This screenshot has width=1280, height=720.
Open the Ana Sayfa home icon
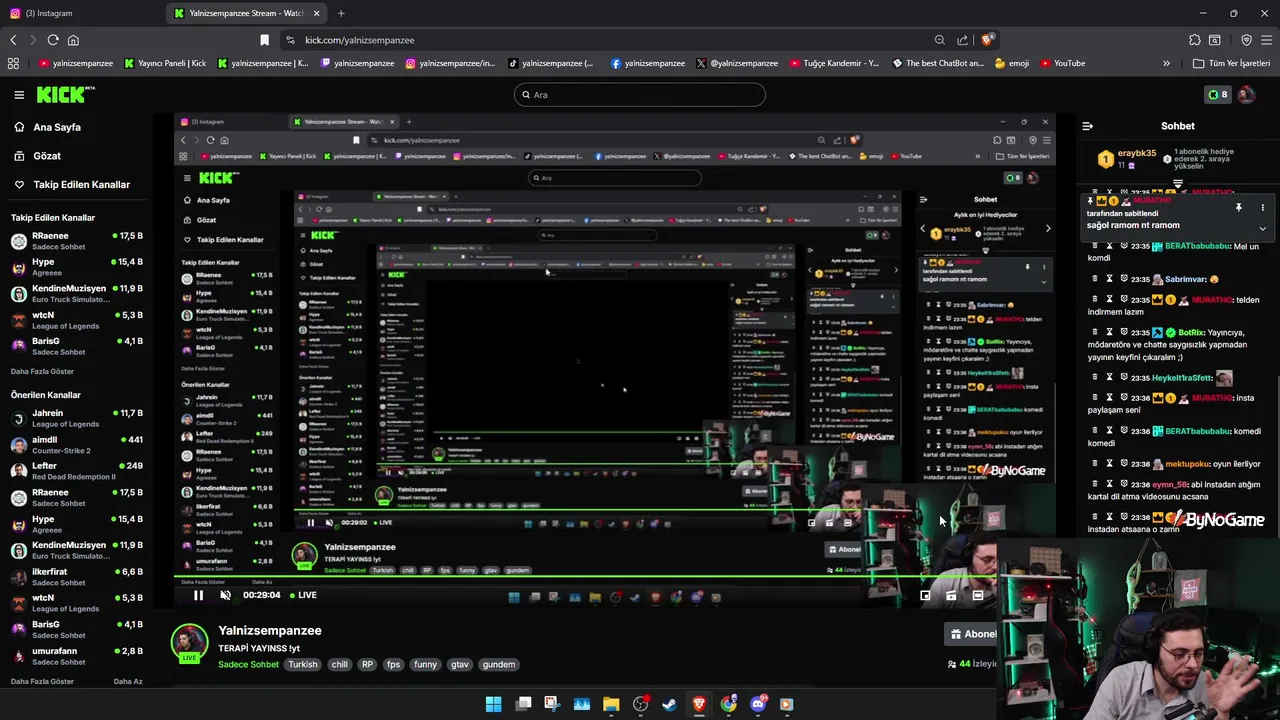click(x=19, y=127)
